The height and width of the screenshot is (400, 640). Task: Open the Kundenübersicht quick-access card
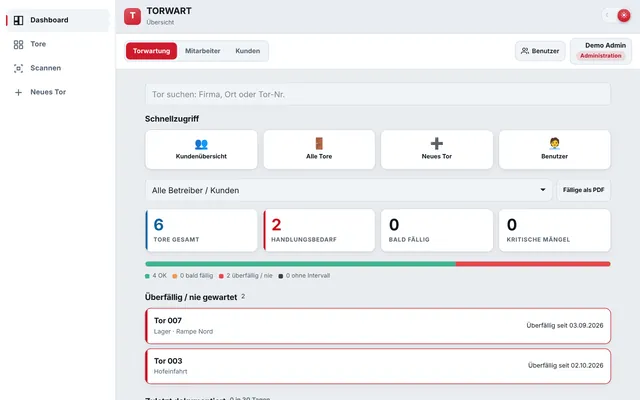(201, 149)
